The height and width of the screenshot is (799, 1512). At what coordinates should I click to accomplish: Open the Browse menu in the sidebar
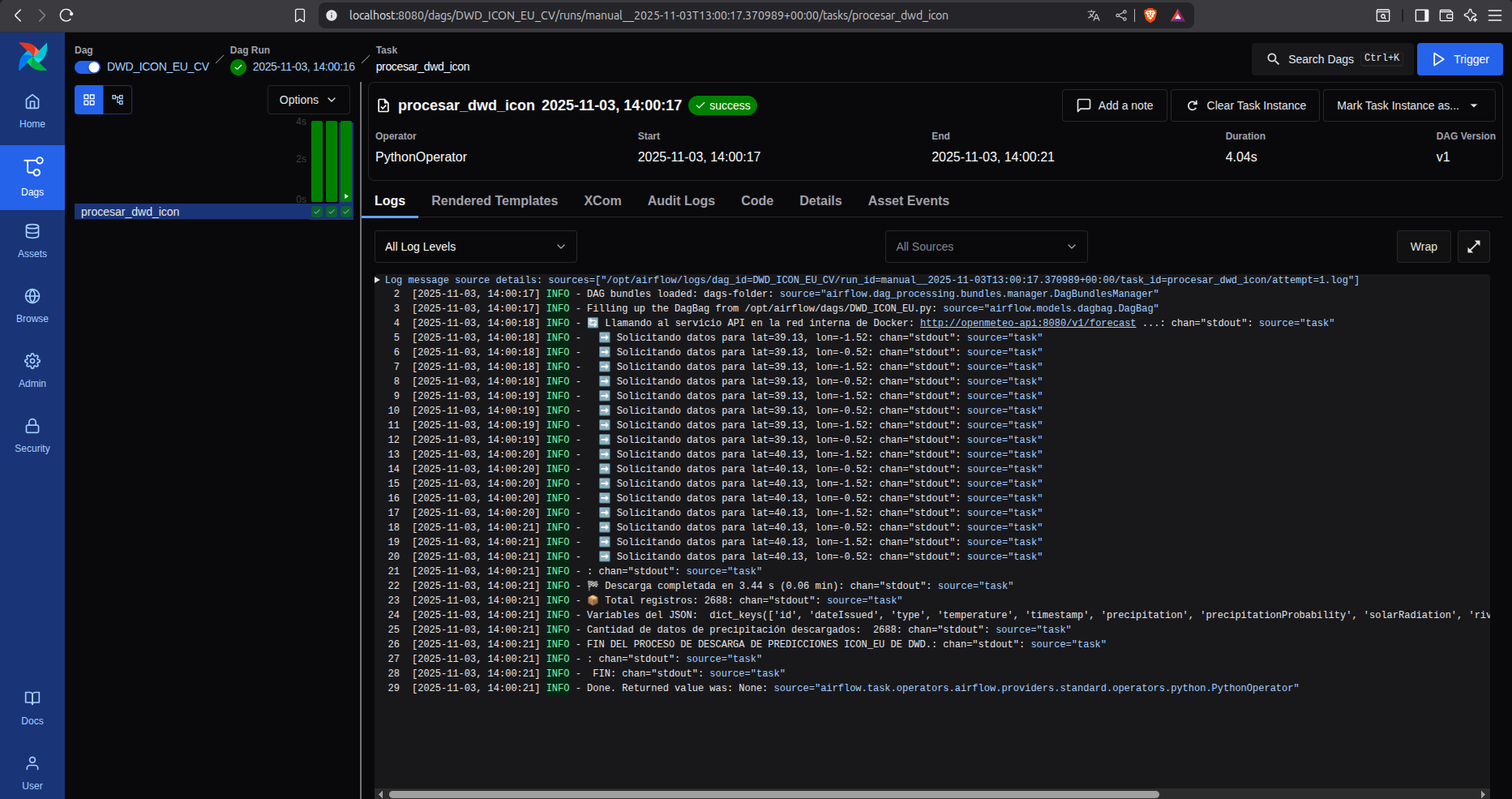click(x=32, y=306)
